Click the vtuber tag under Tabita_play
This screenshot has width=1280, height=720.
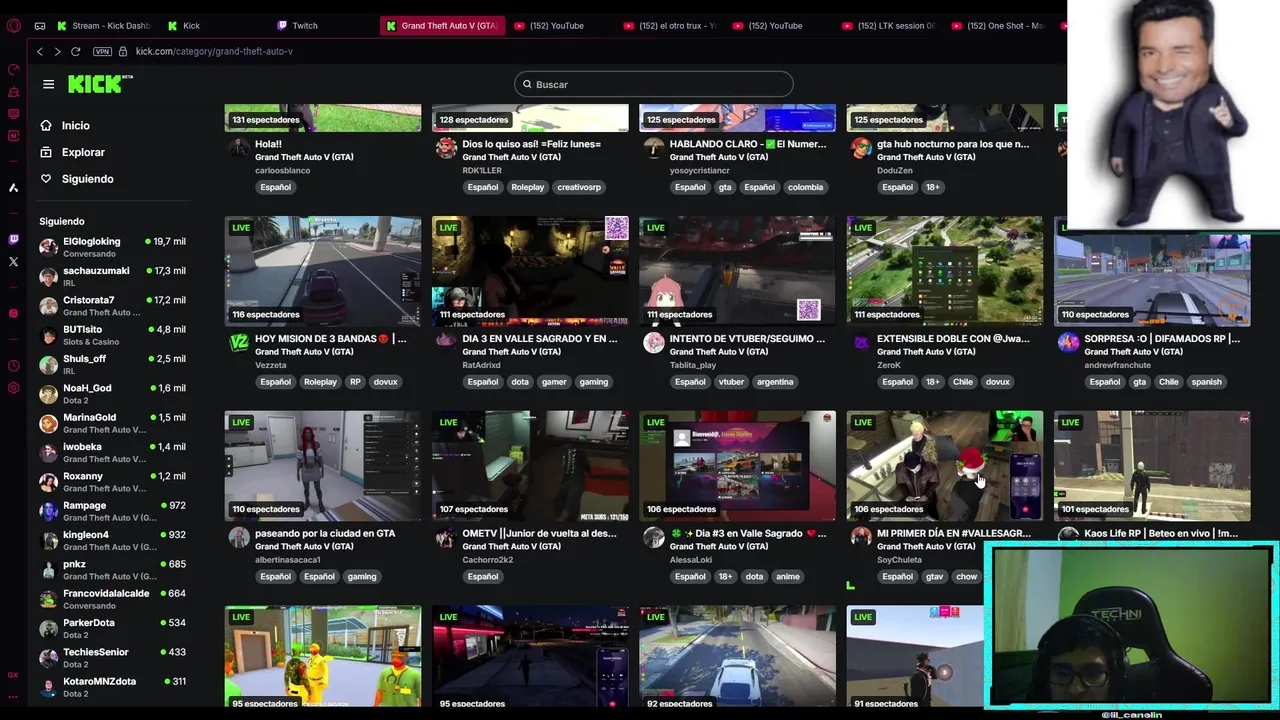coord(731,382)
